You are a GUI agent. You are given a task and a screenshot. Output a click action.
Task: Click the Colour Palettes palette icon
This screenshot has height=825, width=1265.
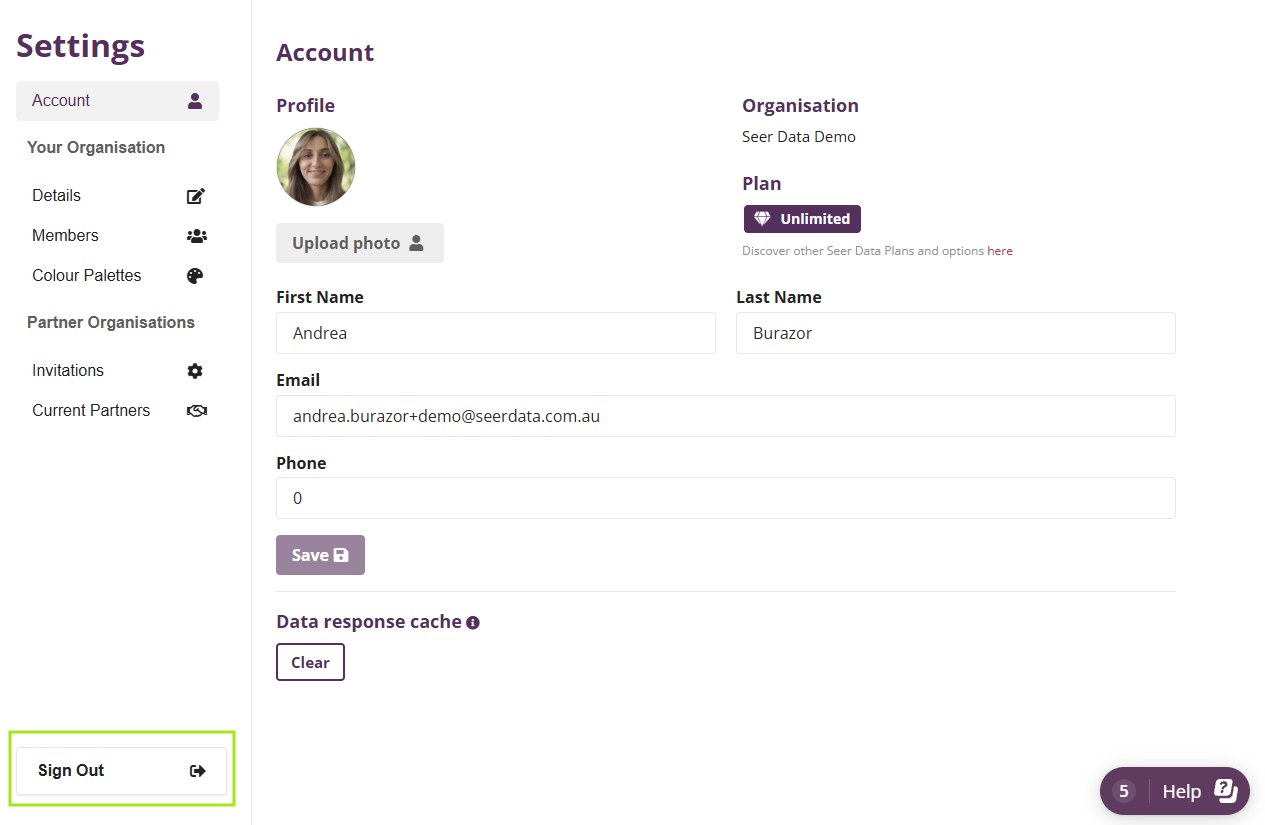click(196, 276)
